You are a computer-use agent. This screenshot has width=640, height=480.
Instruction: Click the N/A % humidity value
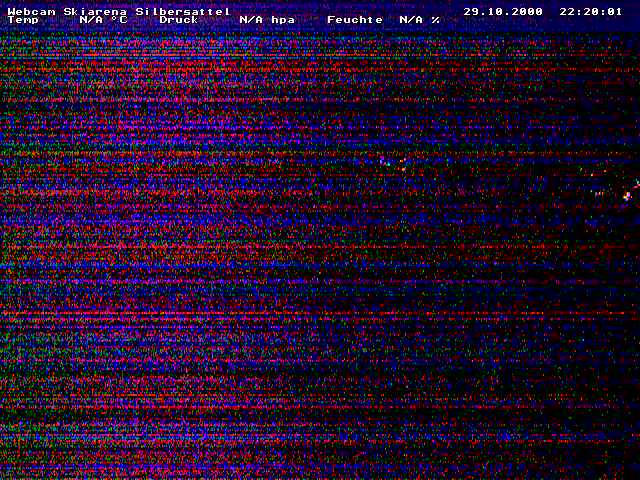pos(419,20)
